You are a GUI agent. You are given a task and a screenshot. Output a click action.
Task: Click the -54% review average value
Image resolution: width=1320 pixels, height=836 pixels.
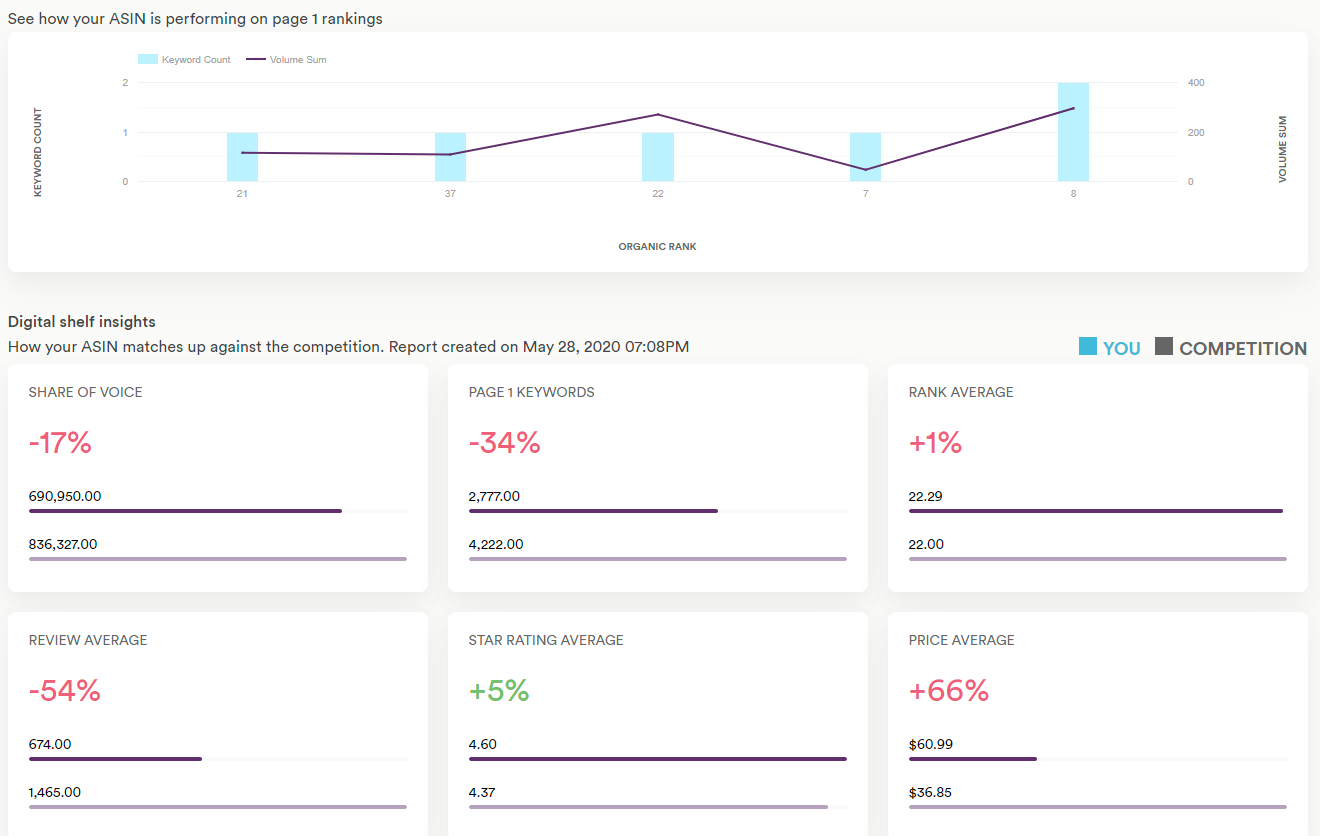[x=65, y=691]
